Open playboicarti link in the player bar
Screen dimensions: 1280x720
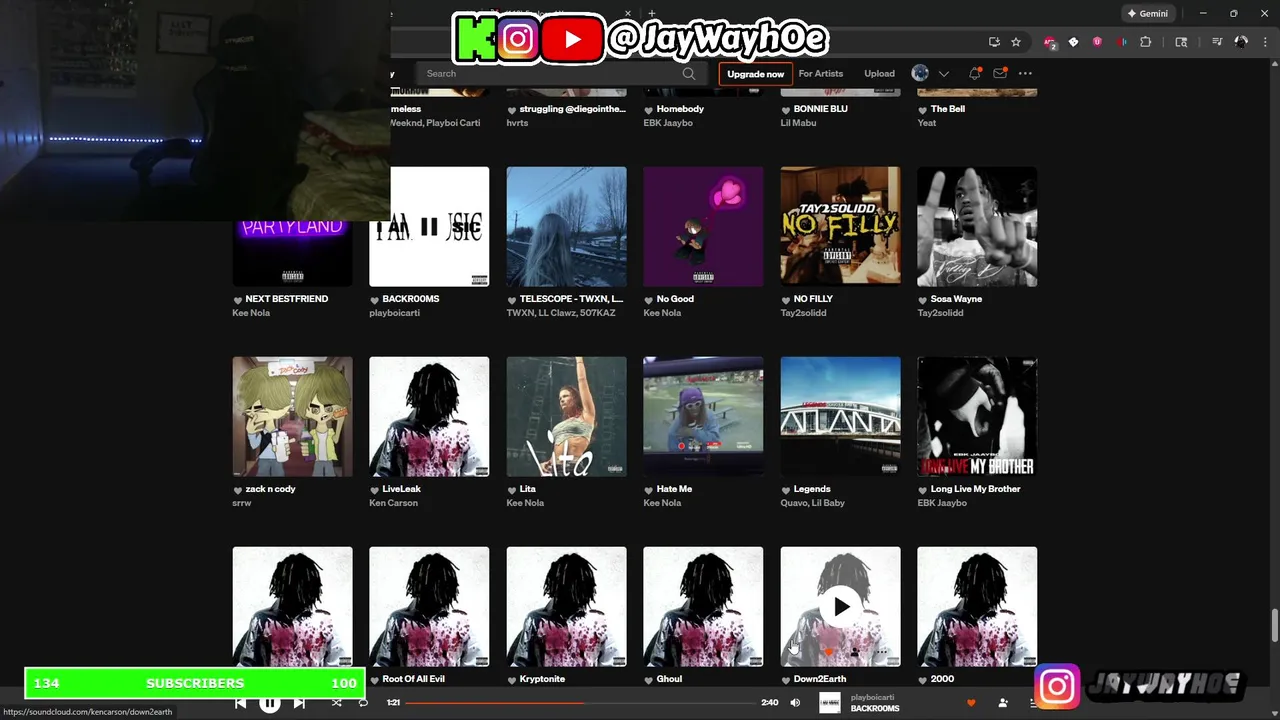[872, 697]
